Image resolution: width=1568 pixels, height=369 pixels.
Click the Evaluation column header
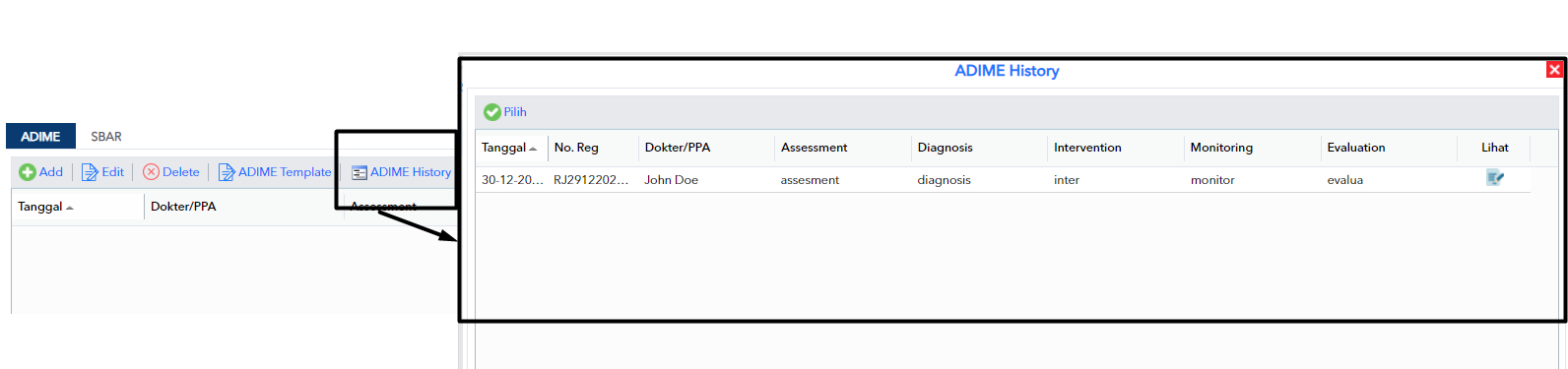(1356, 148)
